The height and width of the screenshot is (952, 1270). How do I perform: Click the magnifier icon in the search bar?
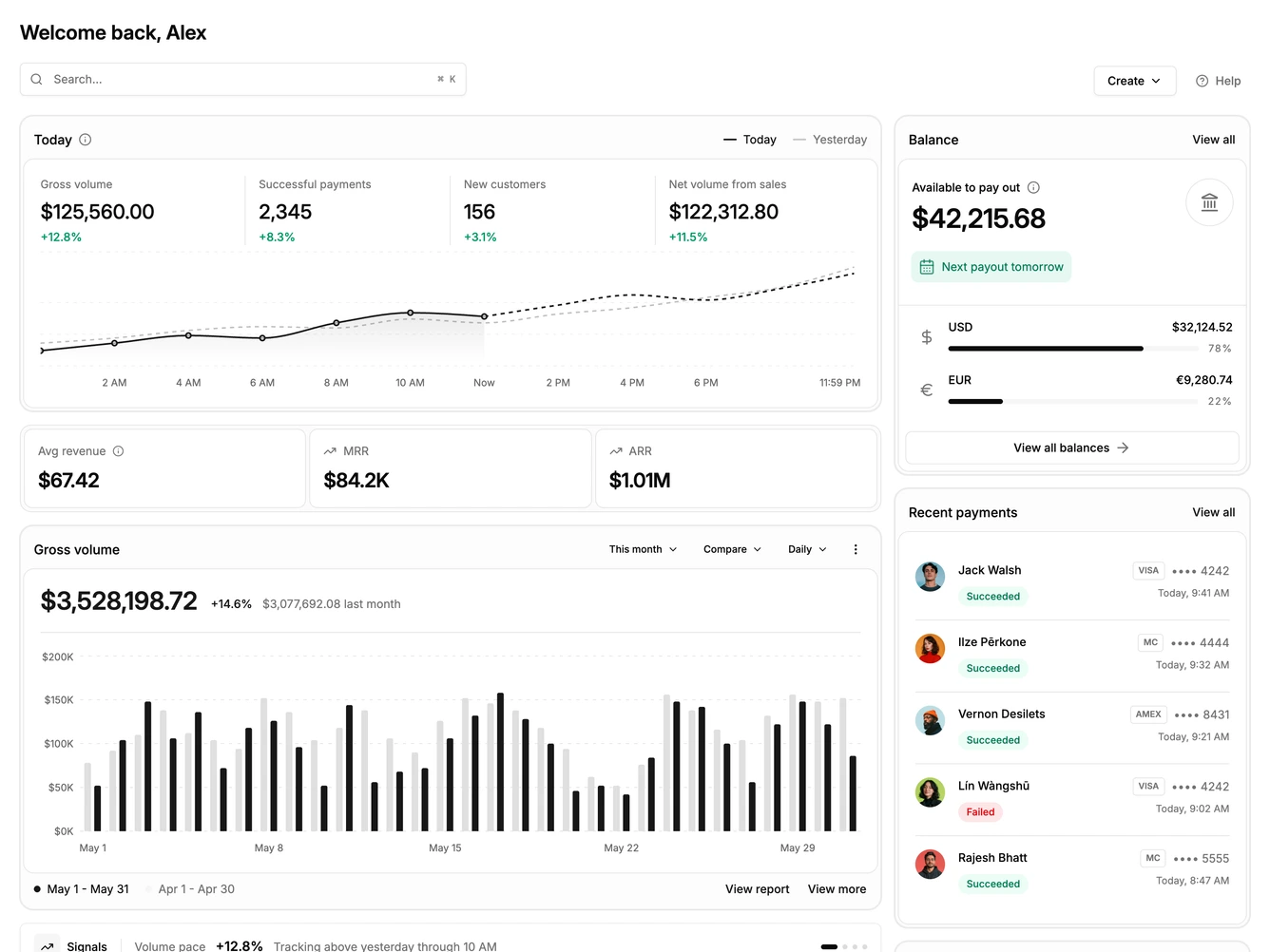pos(36,80)
